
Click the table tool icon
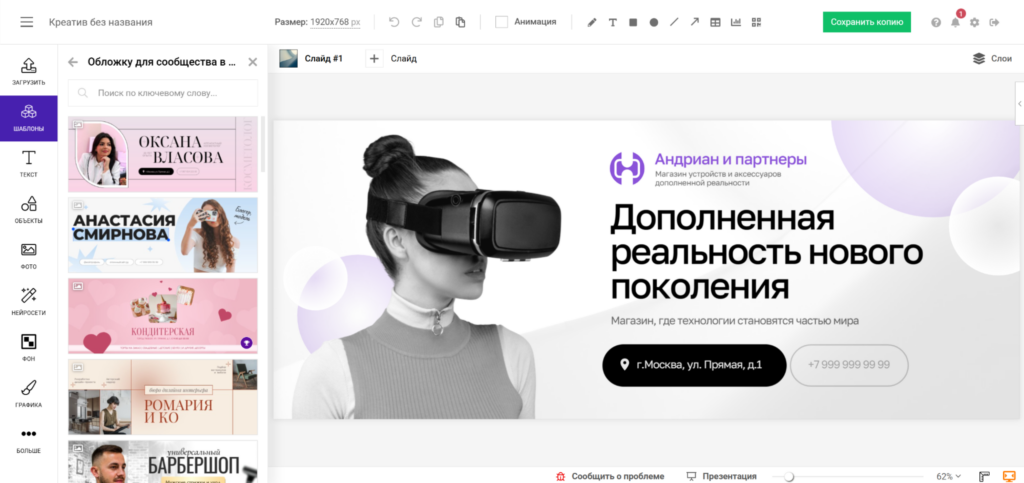(715, 22)
